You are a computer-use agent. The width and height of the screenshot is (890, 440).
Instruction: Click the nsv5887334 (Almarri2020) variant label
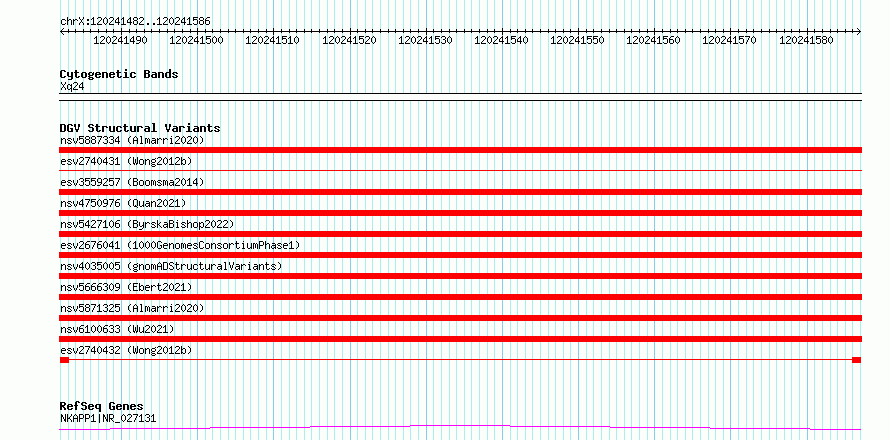tap(132, 140)
